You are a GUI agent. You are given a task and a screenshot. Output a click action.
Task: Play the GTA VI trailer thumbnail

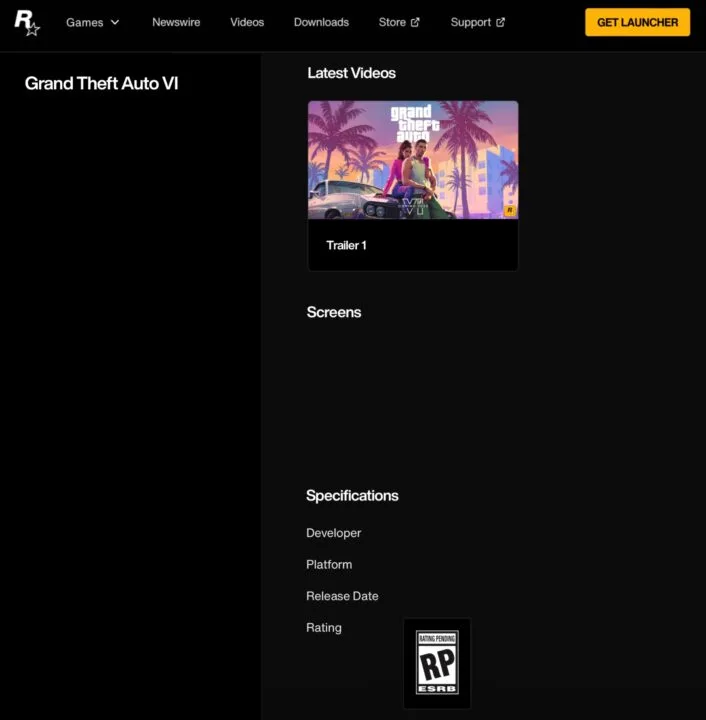pyautogui.click(x=412, y=160)
